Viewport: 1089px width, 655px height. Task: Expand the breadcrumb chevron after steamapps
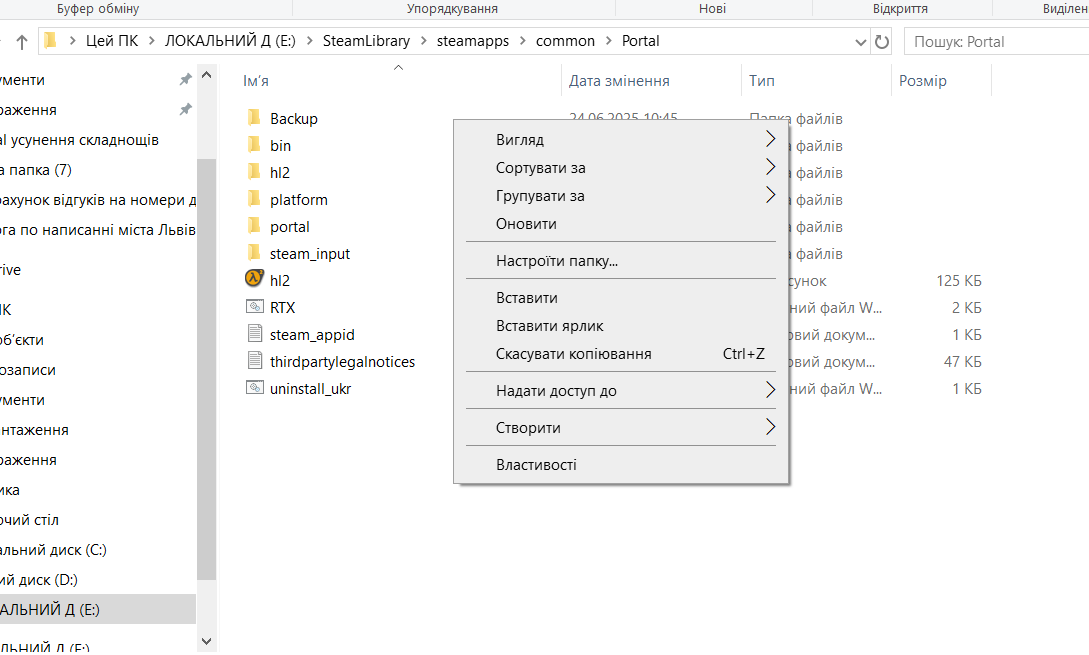click(522, 41)
